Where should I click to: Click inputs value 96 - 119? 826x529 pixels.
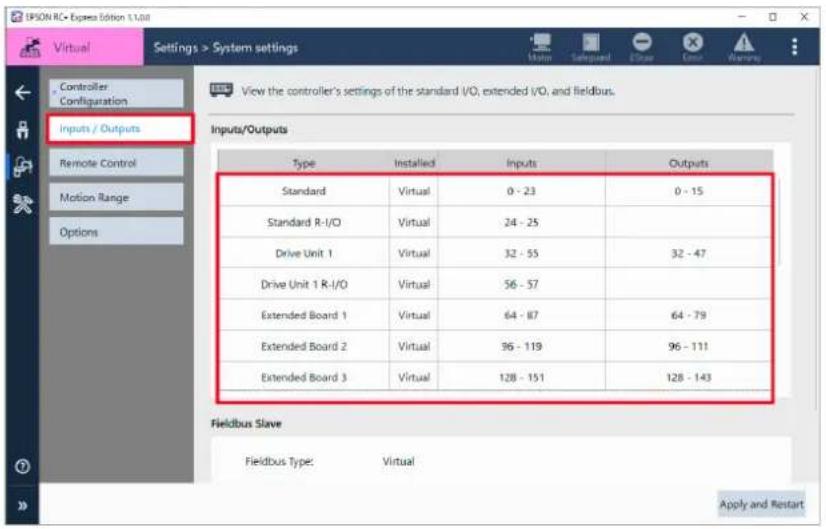tap(521, 346)
